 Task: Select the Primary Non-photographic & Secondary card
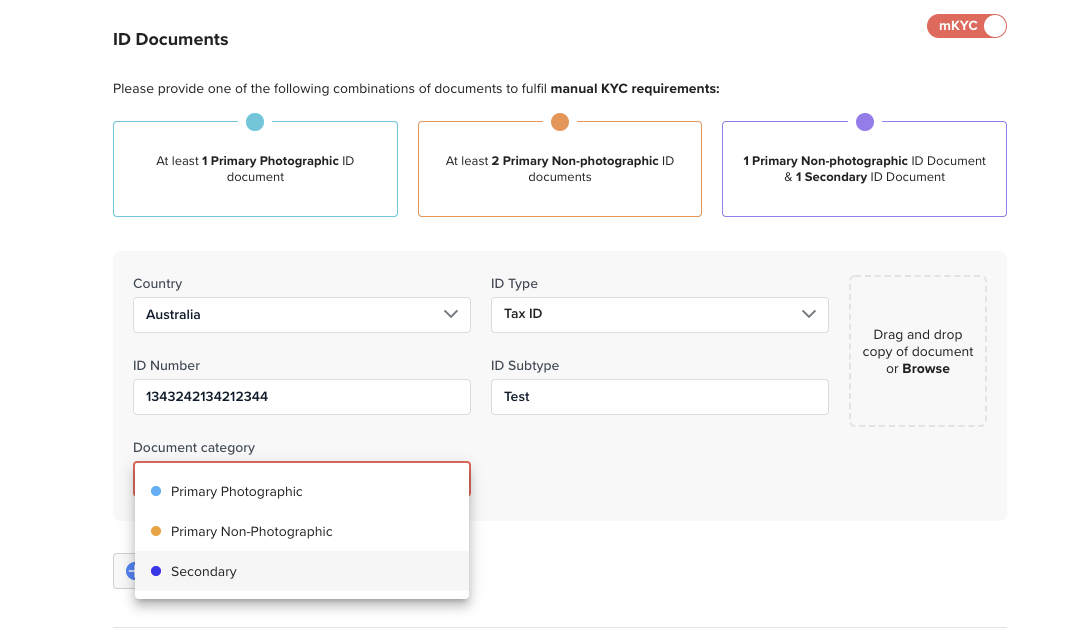864,169
